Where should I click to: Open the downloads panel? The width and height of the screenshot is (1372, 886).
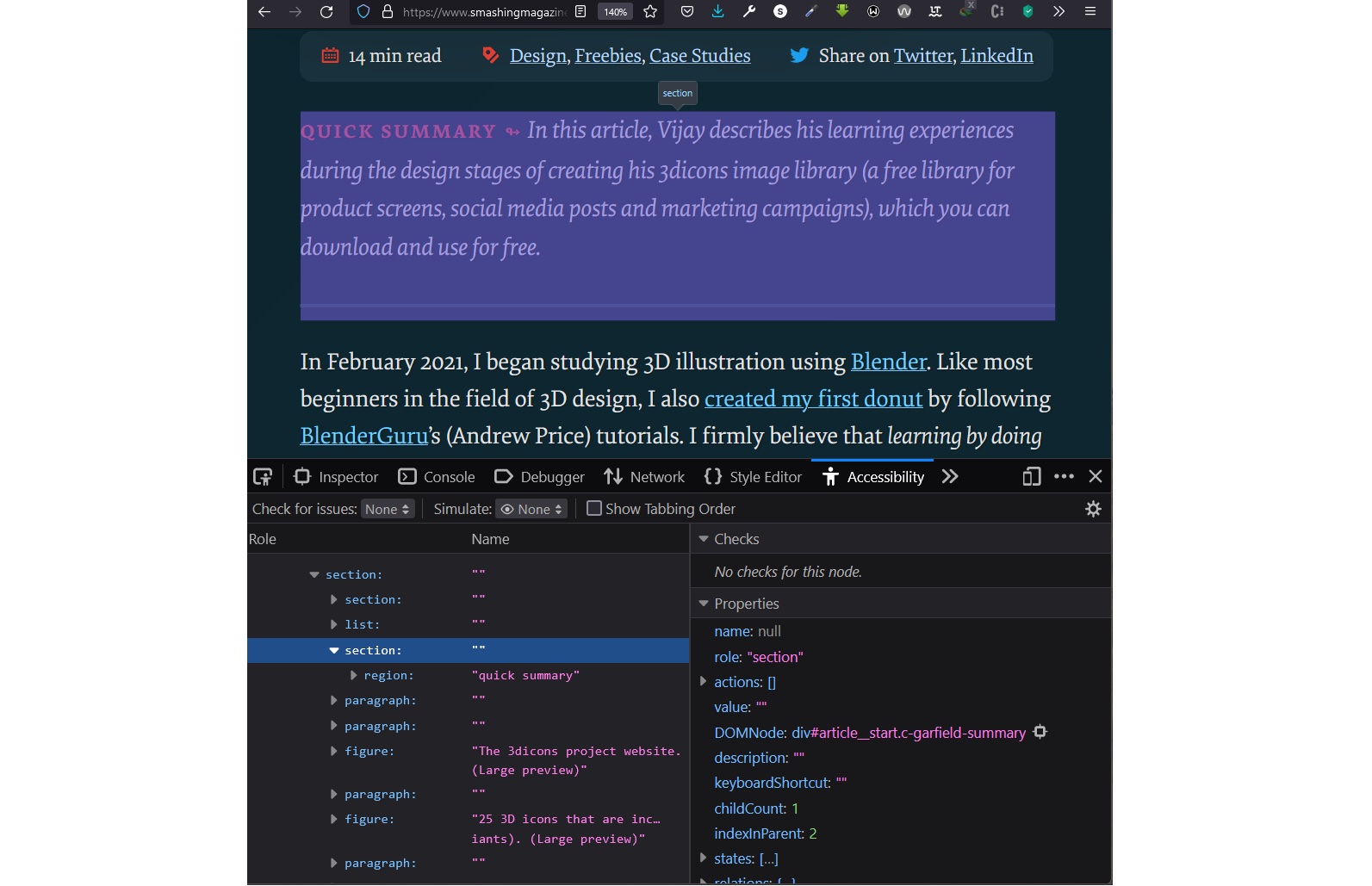point(718,12)
